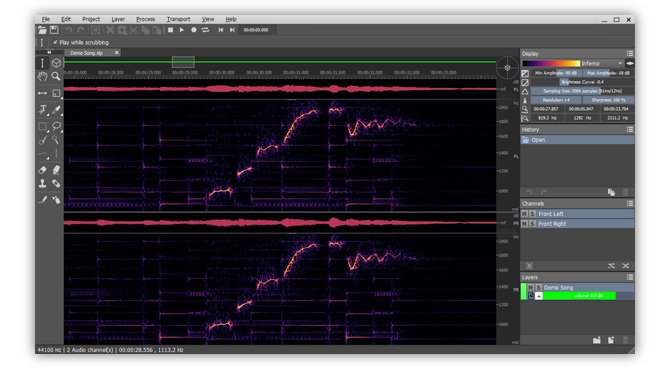Select the amplifier eraser tool next to Eraser
This screenshot has width=670, height=369.
(x=56, y=170)
